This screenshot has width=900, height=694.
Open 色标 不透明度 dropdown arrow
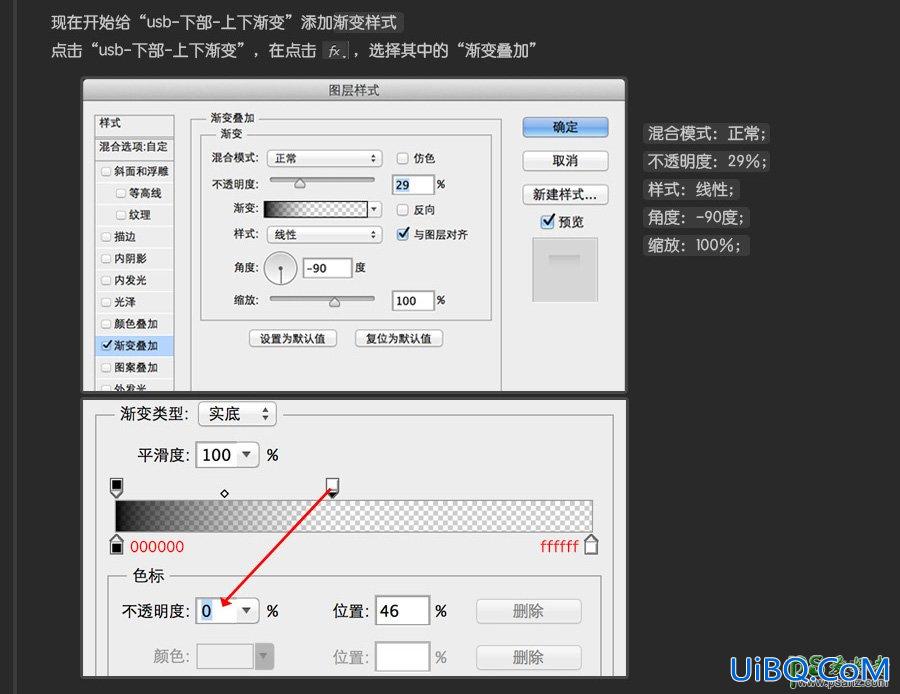(x=247, y=610)
